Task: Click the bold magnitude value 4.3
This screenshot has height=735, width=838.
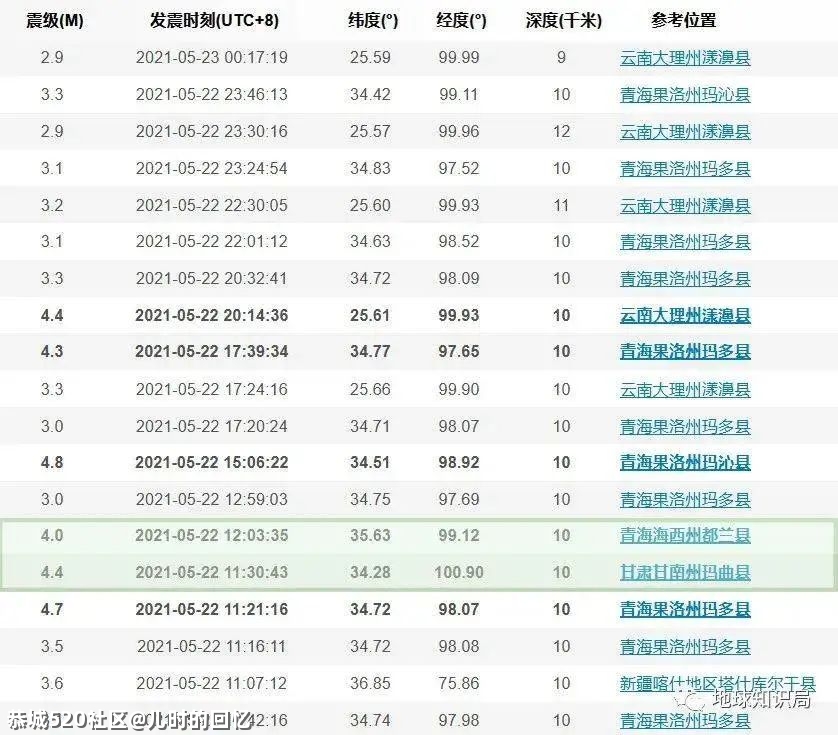Action: (x=52, y=351)
